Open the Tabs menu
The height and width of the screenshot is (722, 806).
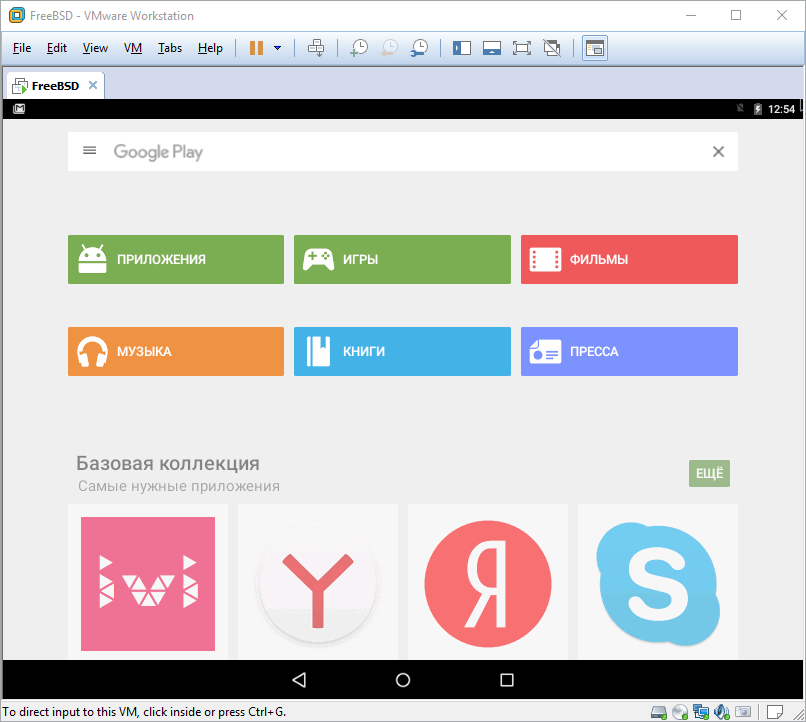[170, 48]
